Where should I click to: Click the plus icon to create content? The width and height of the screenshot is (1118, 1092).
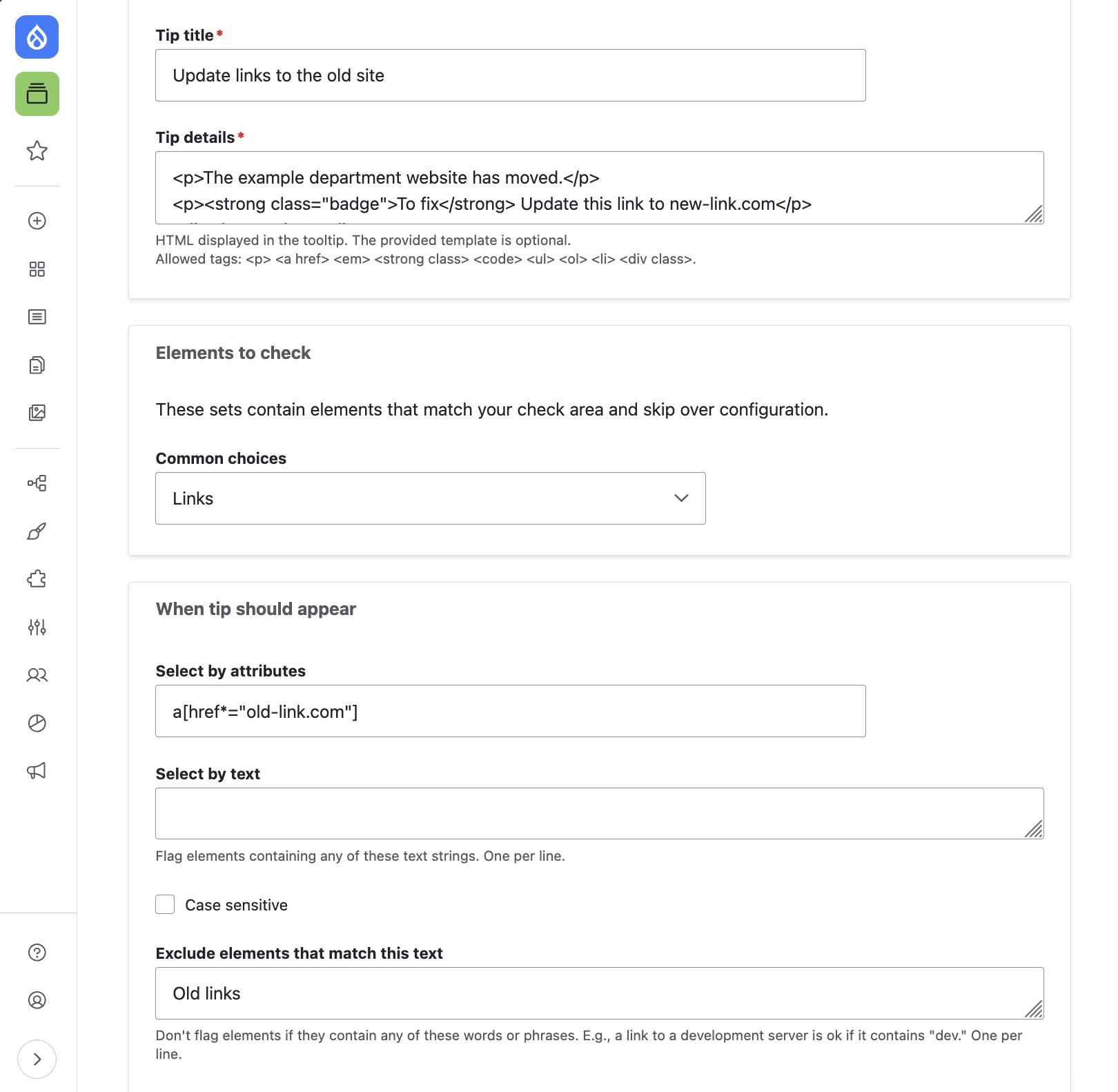pyautogui.click(x=37, y=222)
